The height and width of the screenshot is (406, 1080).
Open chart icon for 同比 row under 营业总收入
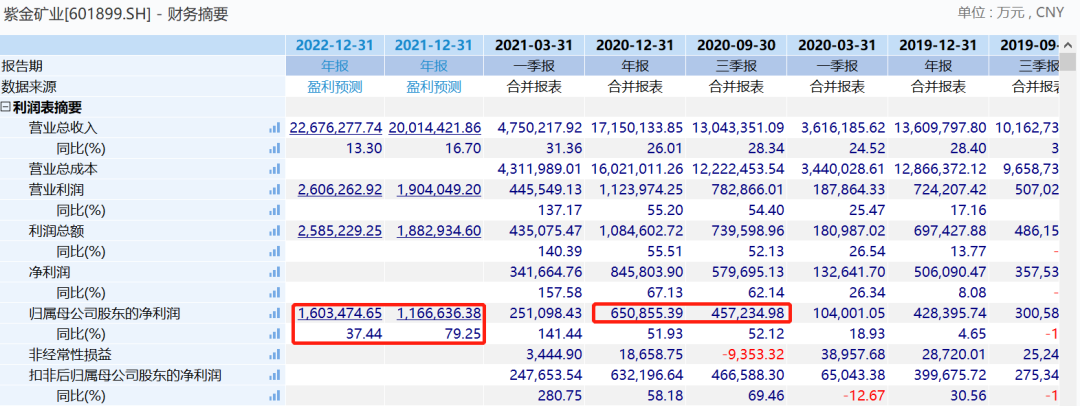pyautogui.click(x=275, y=148)
